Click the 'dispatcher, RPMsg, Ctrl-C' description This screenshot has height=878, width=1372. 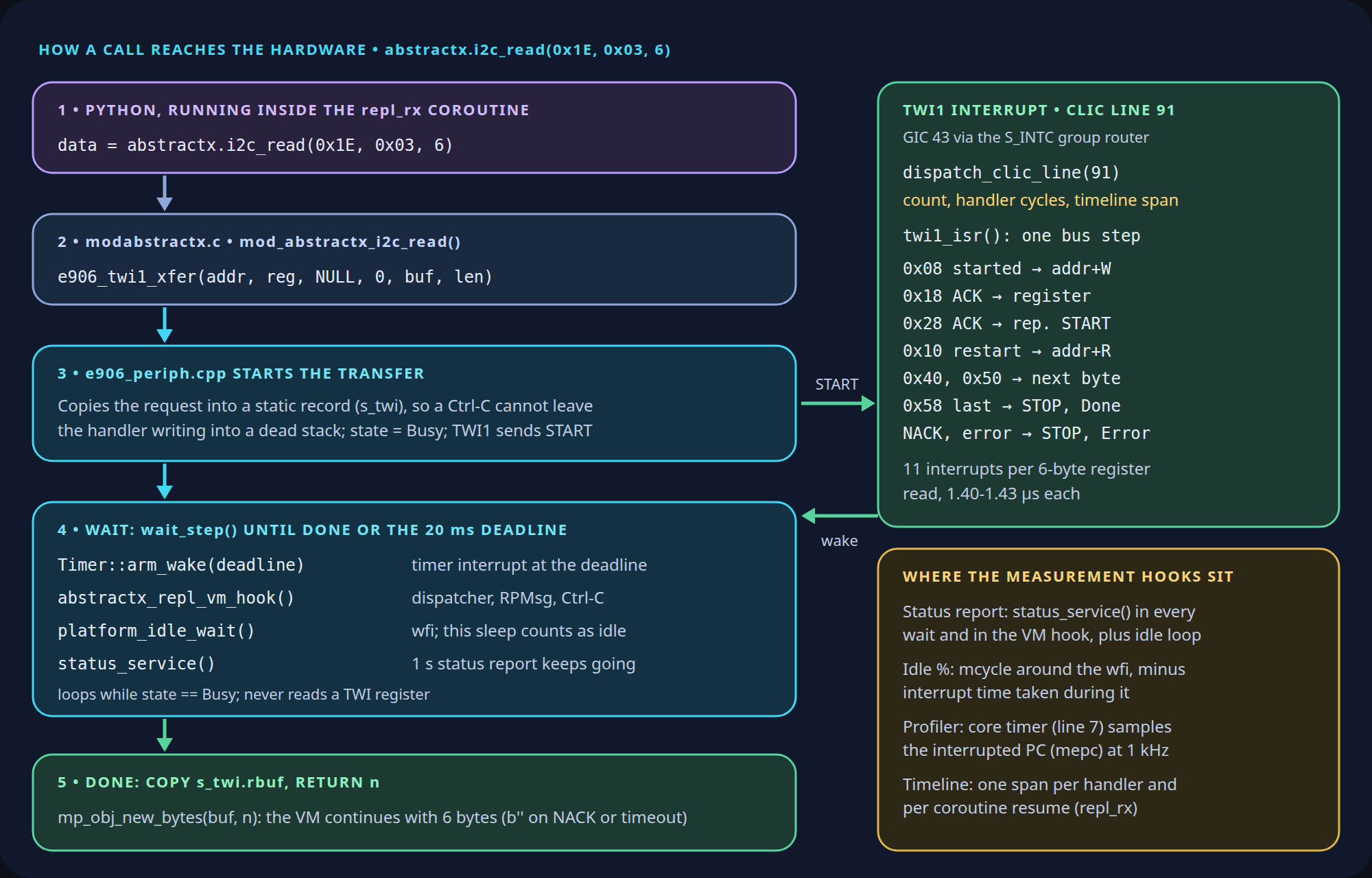pyautogui.click(x=508, y=598)
